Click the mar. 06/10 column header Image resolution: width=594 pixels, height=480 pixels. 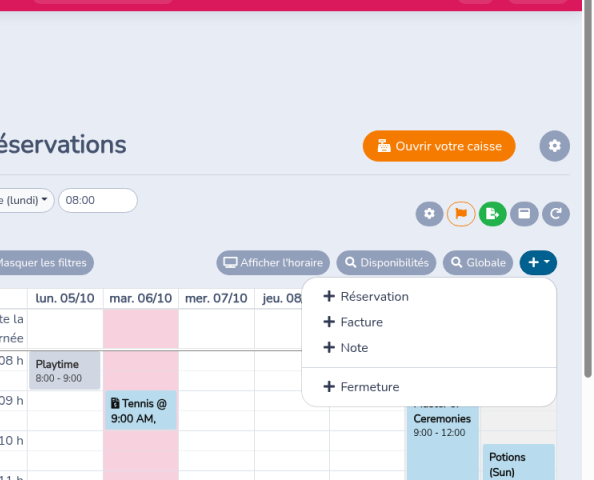tap(141, 299)
